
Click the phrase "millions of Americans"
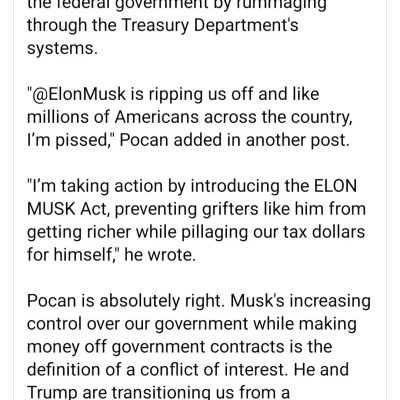point(113,117)
